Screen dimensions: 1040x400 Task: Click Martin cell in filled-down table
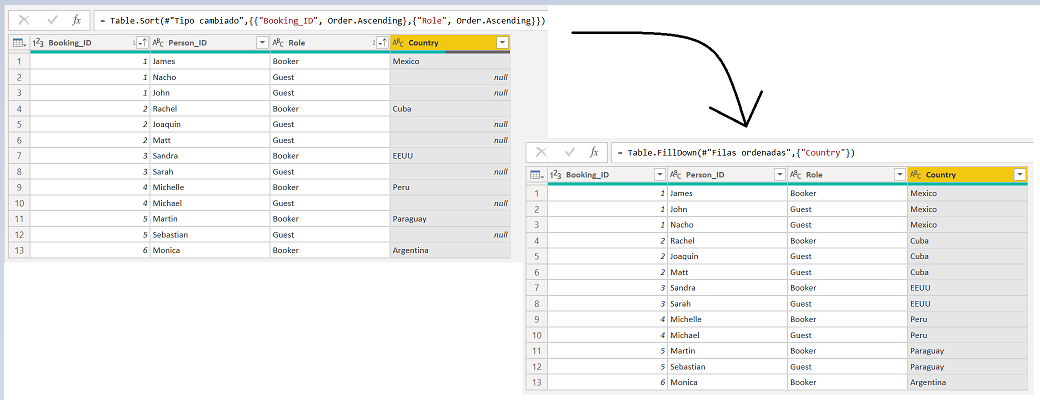[727, 350]
